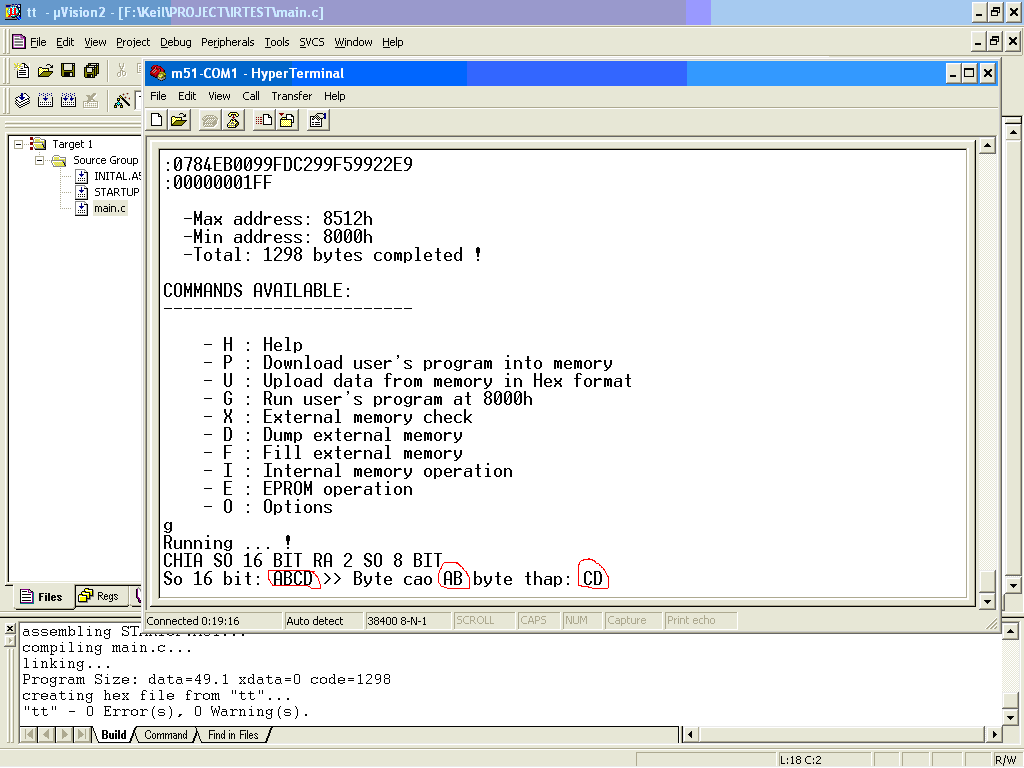Switch to the Regs tab
This screenshot has height=768, width=1024.
point(99,596)
